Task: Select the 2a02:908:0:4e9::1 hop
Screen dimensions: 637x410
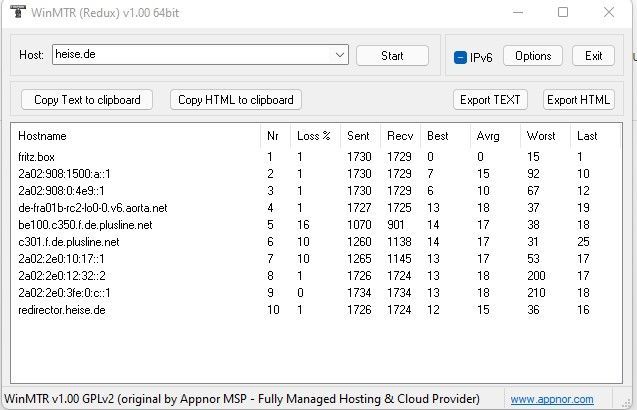Action: 316,191
